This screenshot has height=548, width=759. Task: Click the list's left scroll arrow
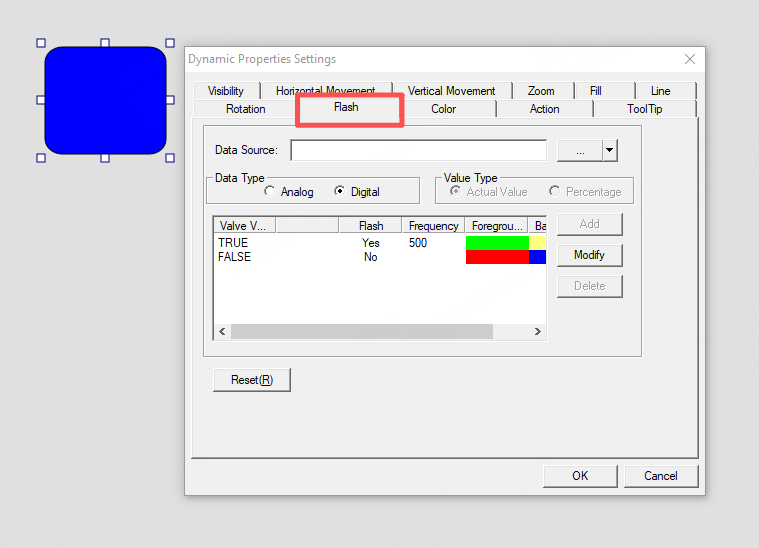tap(222, 331)
